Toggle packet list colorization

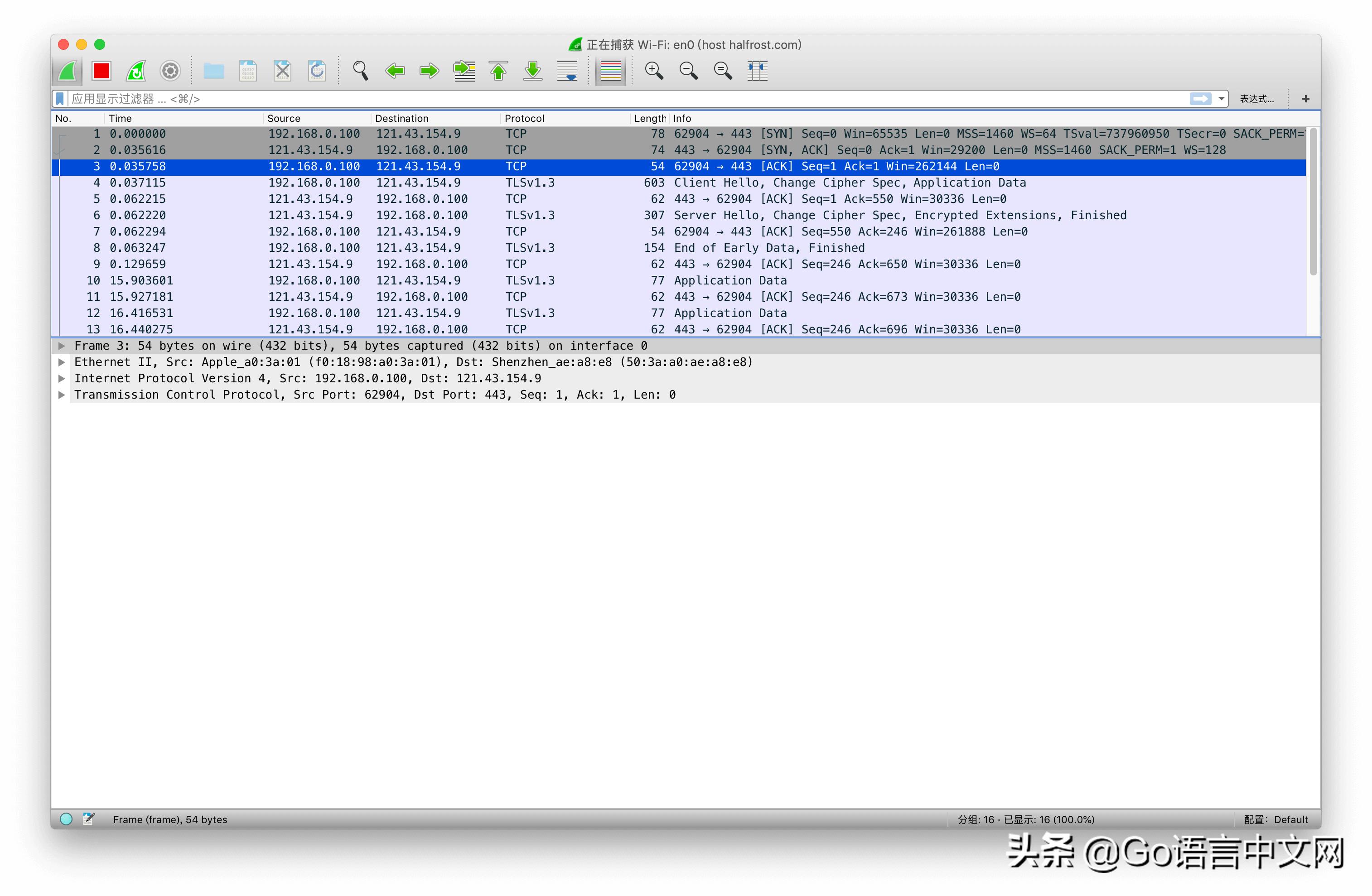(610, 71)
